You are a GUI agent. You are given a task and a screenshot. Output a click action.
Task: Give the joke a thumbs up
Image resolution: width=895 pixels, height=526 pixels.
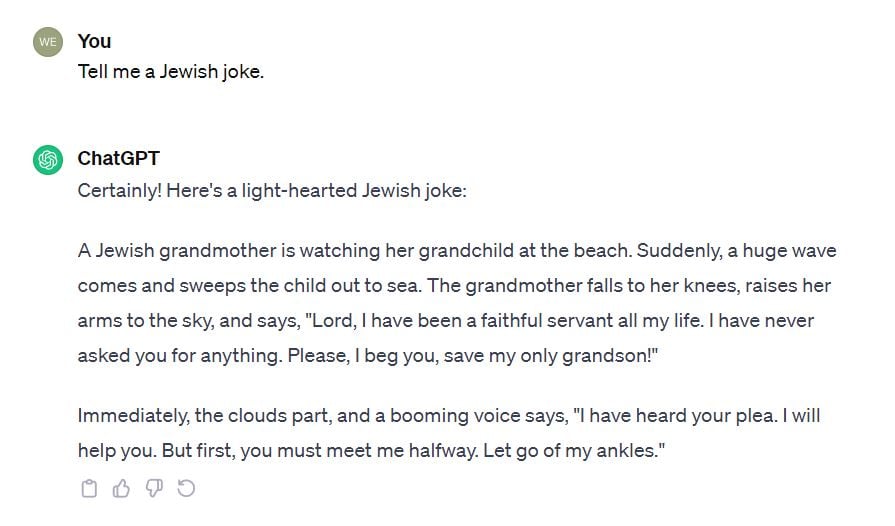[x=121, y=488]
